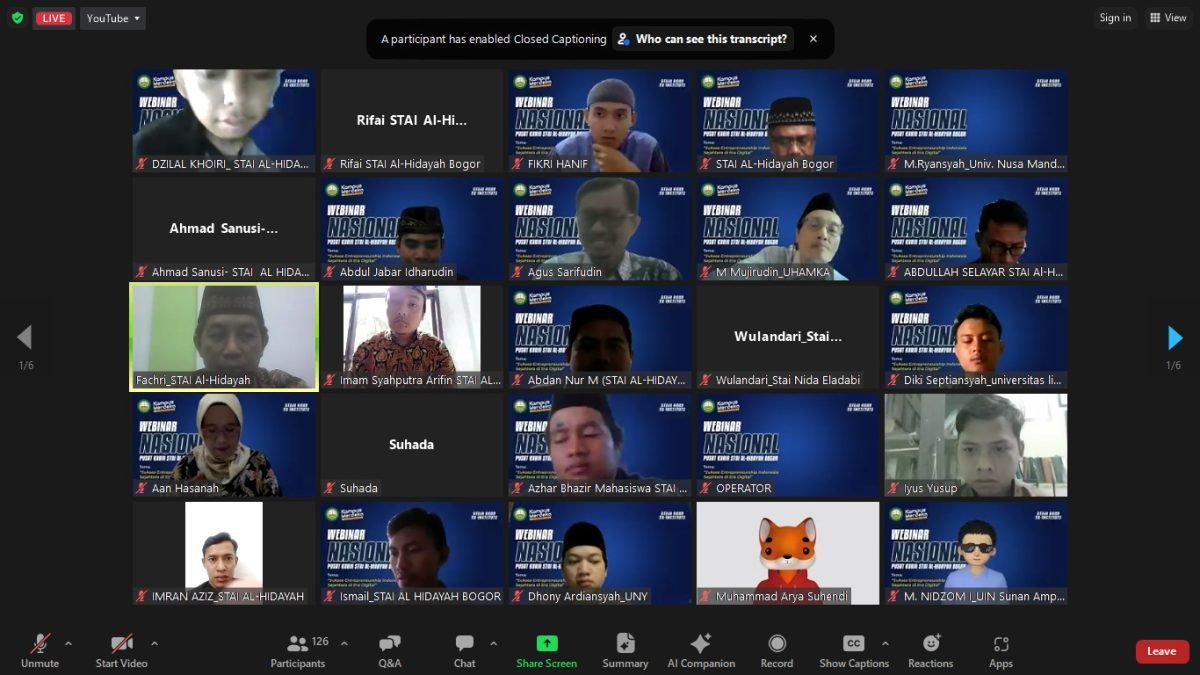Open 'Who can see this transcript?' info

click(x=703, y=39)
